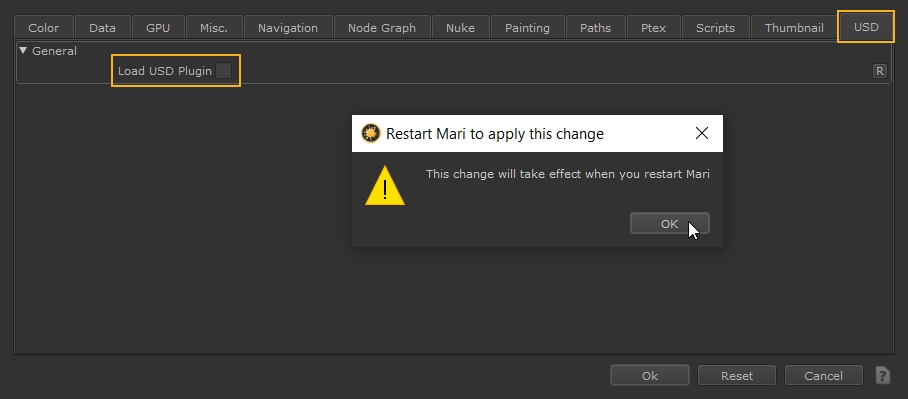Select the USD tab

866,27
